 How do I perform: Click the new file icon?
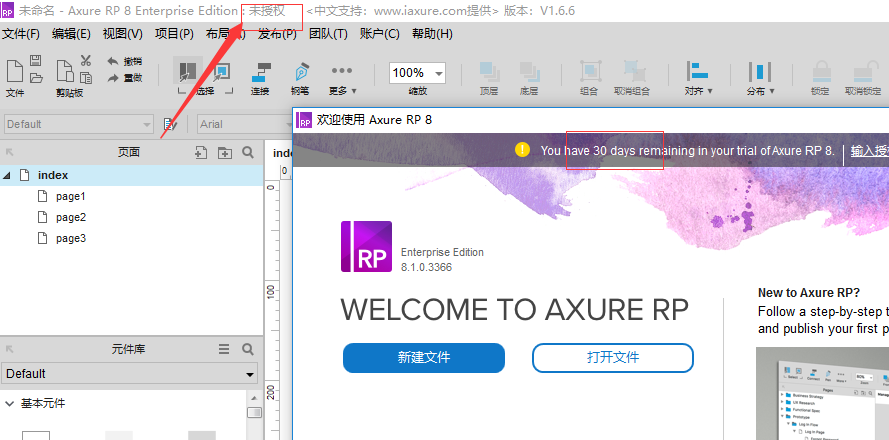tap(15, 71)
